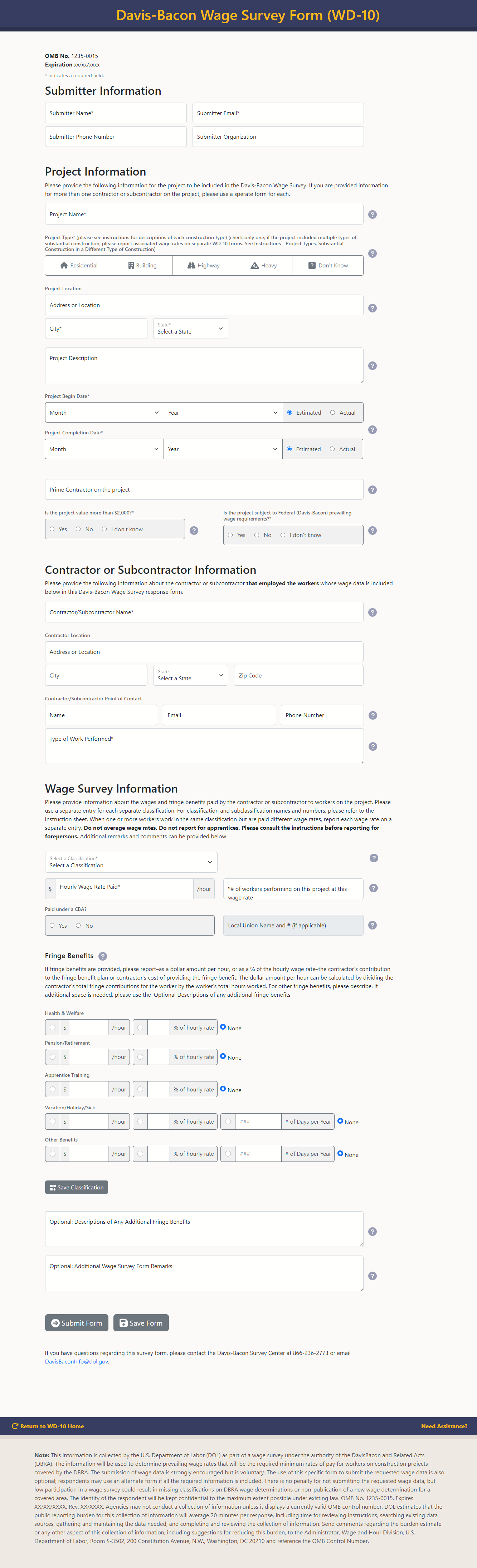The image size is (477, 1568).
Task: Click help icon beside Local Union Name
Action: [x=372, y=925]
